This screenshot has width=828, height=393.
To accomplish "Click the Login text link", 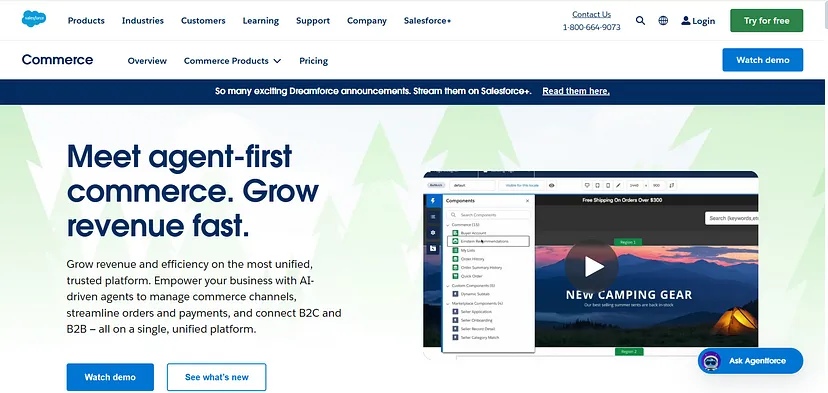I will click(703, 21).
